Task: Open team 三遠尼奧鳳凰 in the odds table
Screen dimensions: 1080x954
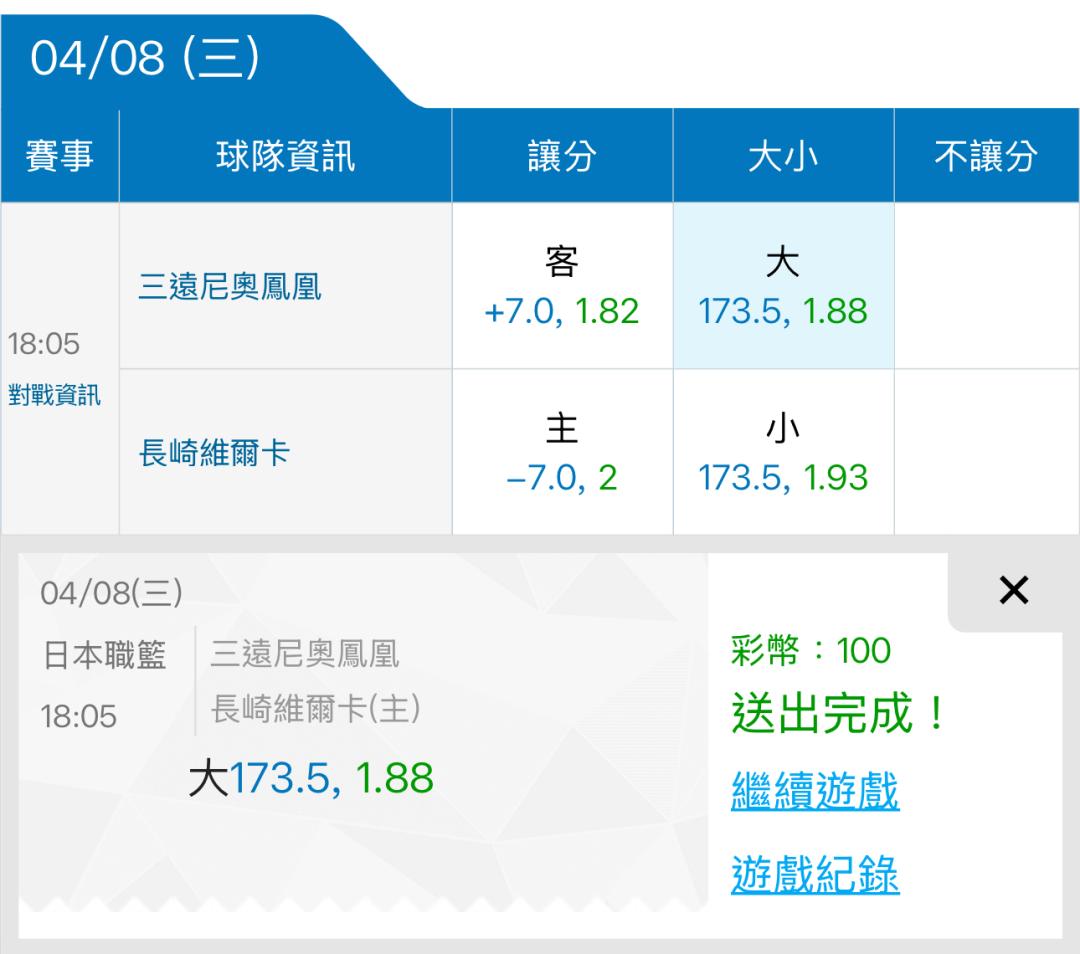Action: click(x=230, y=288)
